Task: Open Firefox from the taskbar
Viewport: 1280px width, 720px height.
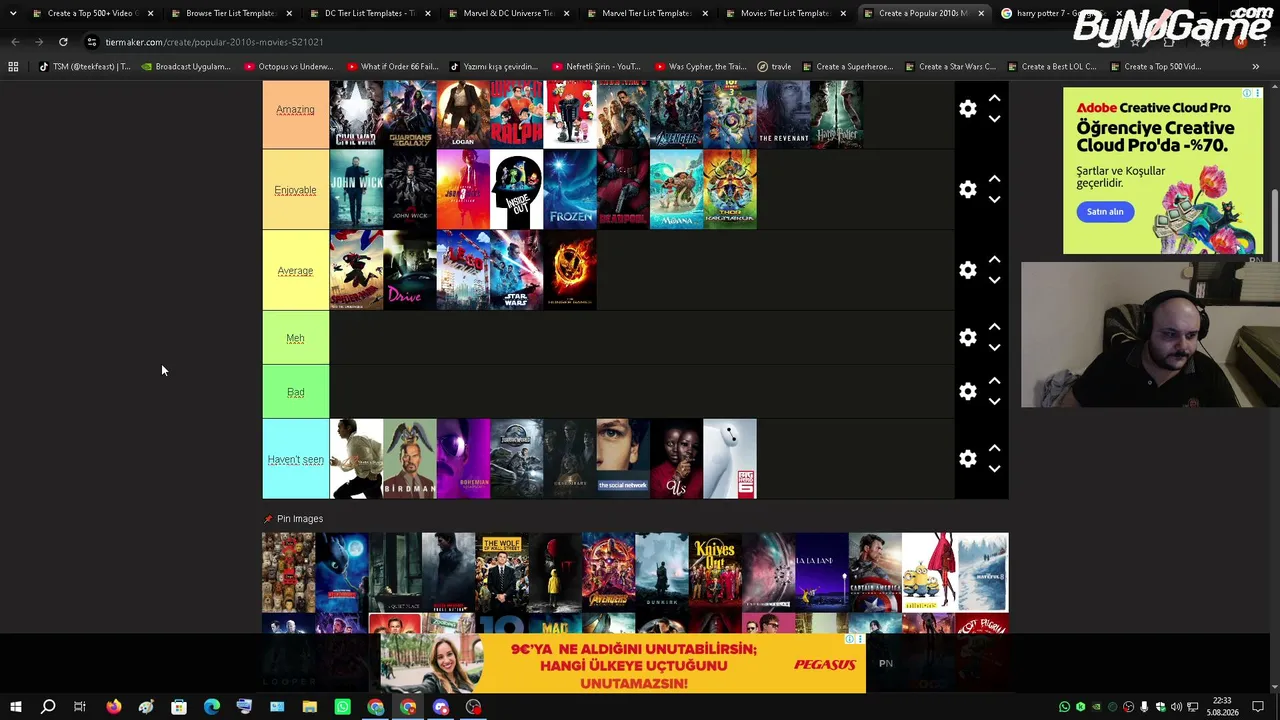Action: point(113,707)
